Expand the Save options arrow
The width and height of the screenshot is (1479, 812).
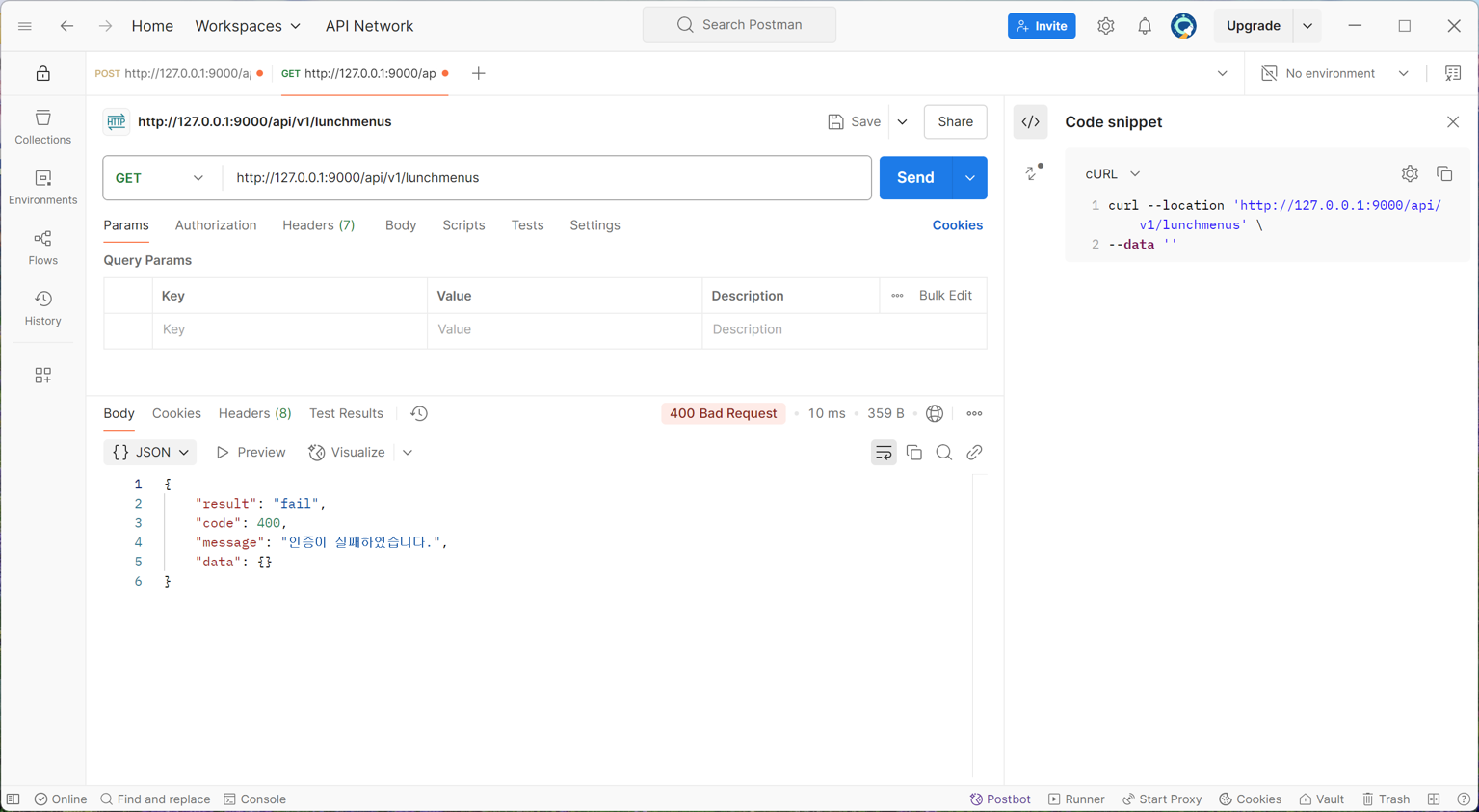[903, 122]
